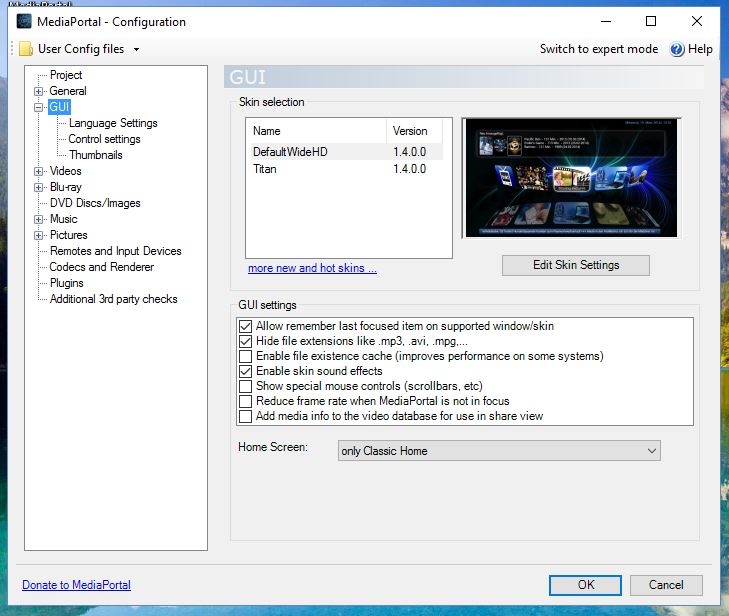Select the Pictures tree label
The width and height of the screenshot is (729, 616).
pos(68,235)
